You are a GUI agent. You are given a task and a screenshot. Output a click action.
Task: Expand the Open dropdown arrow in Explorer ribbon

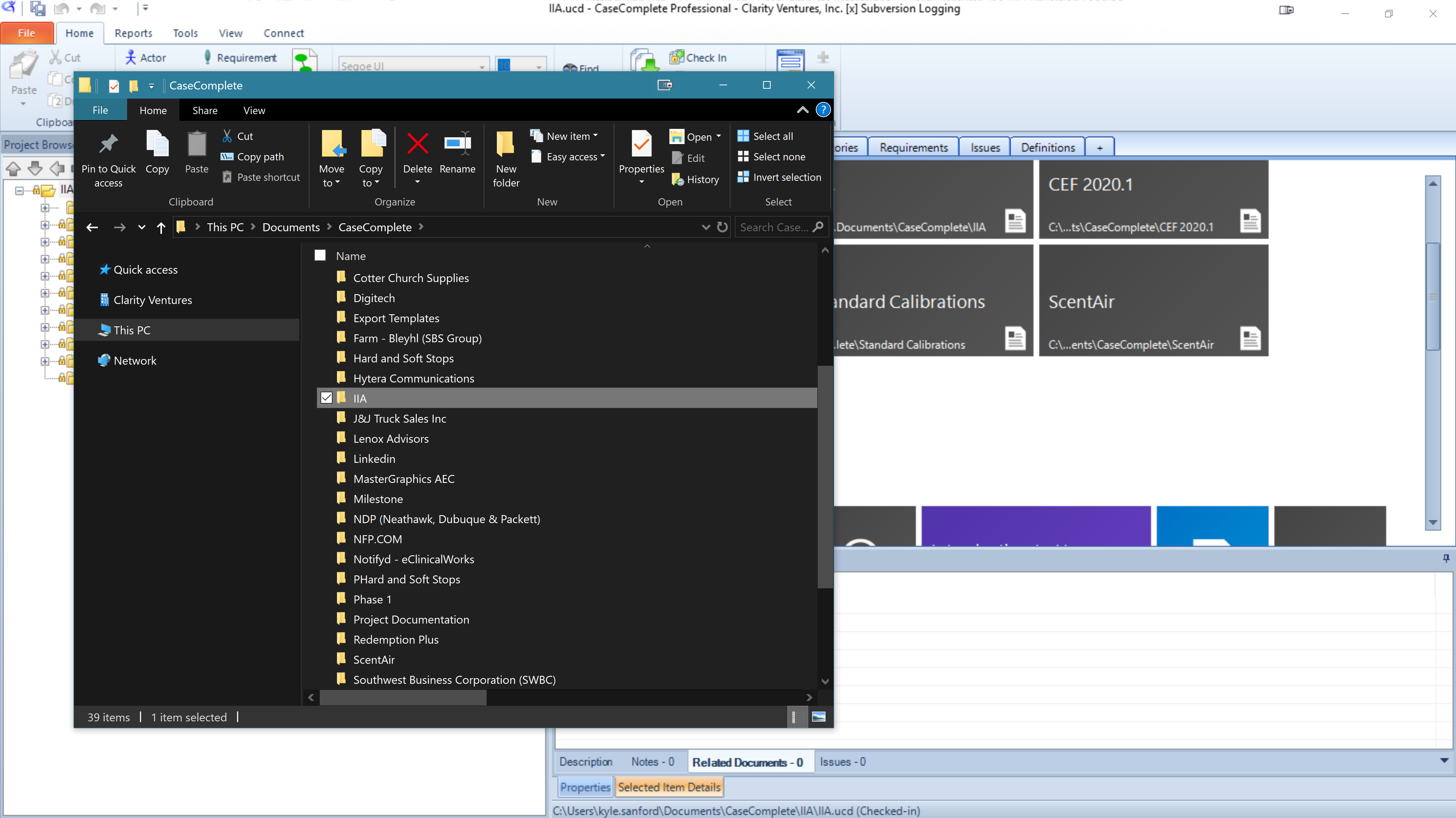[719, 137]
